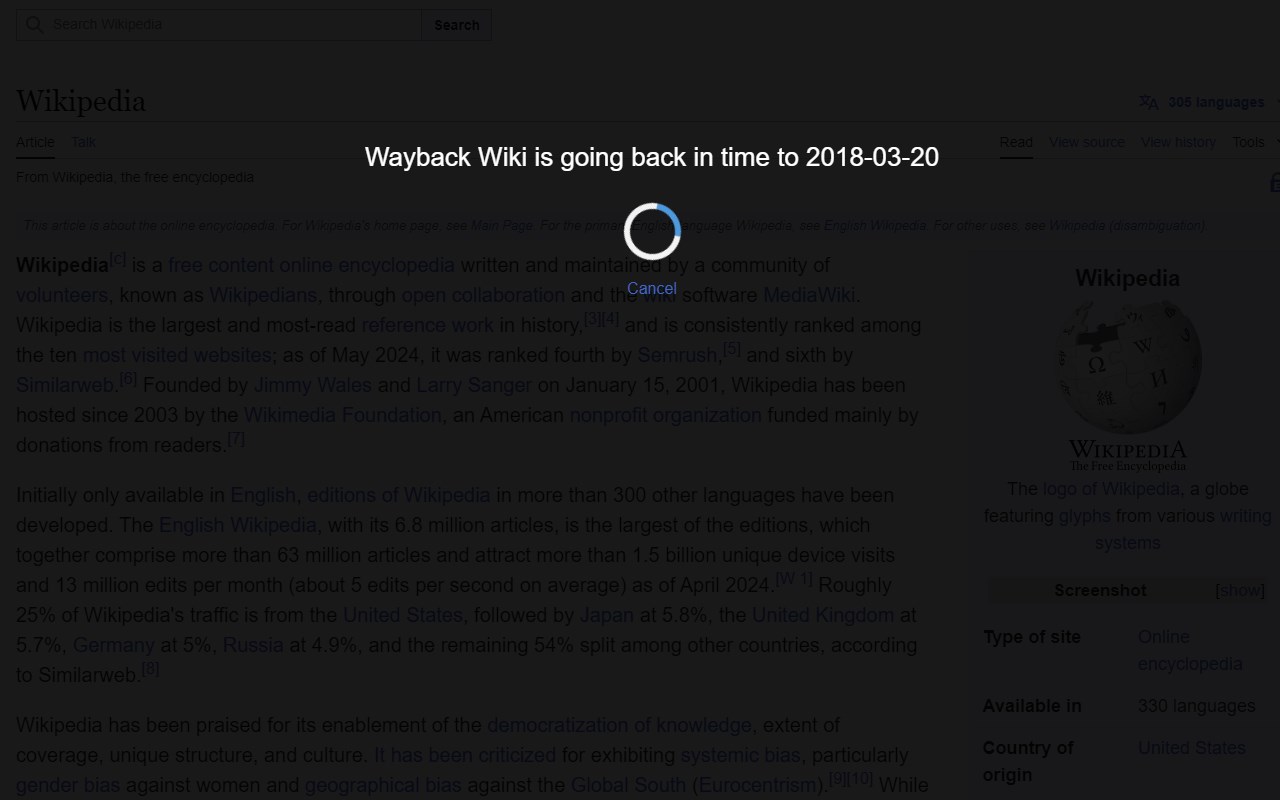The height and width of the screenshot is (800, 1280).
Task: Open the View history tab
Action: pos(1178,142)
